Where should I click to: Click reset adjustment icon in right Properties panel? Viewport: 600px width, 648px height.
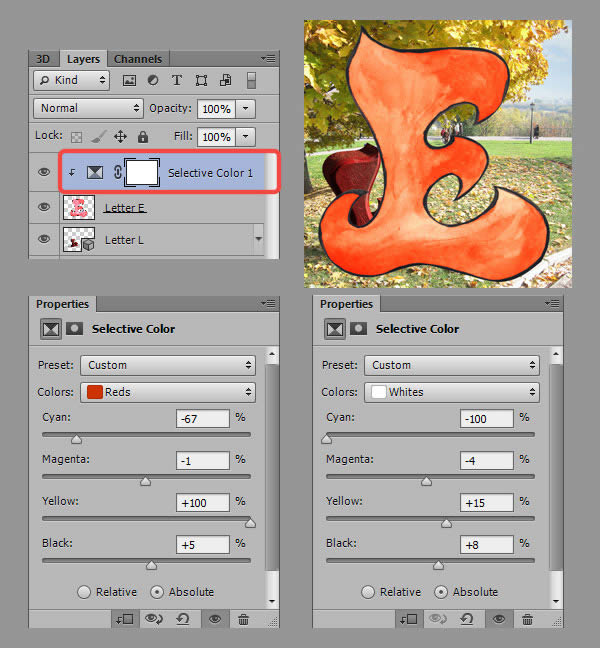tap(467, 619)
